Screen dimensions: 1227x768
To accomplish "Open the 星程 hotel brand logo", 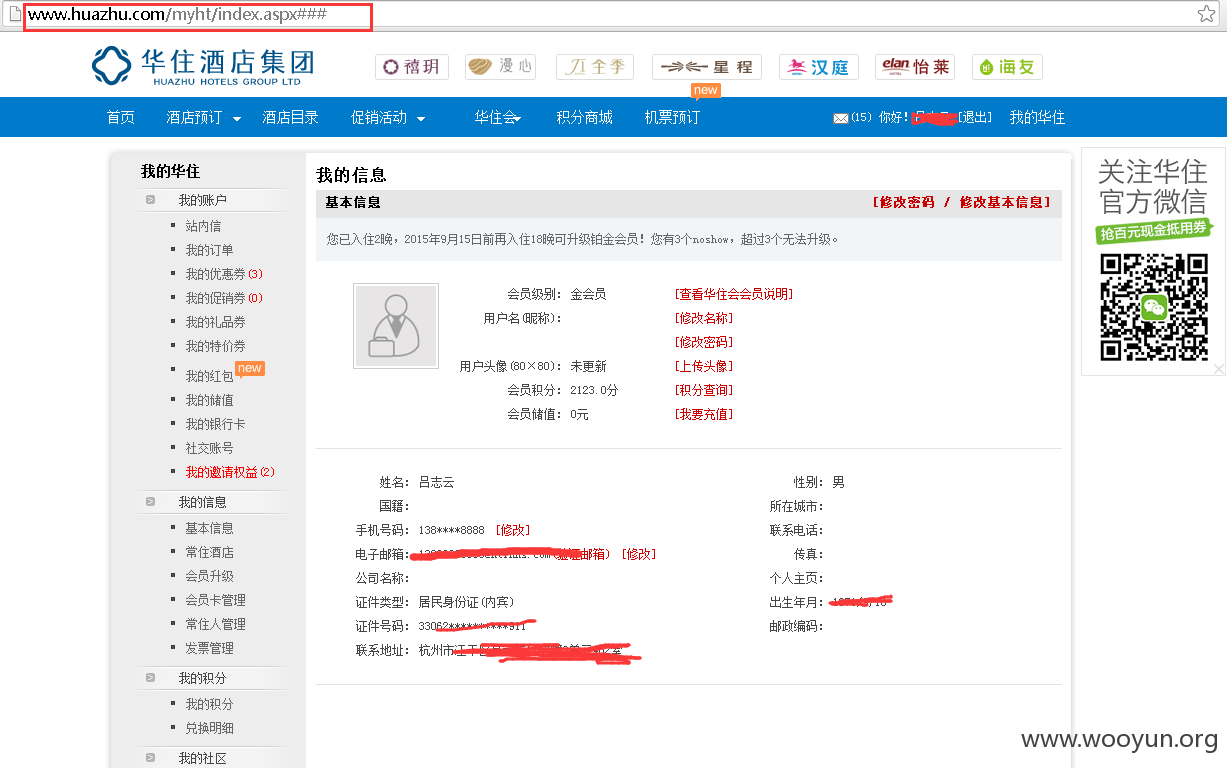I will (x=707, y=67).
